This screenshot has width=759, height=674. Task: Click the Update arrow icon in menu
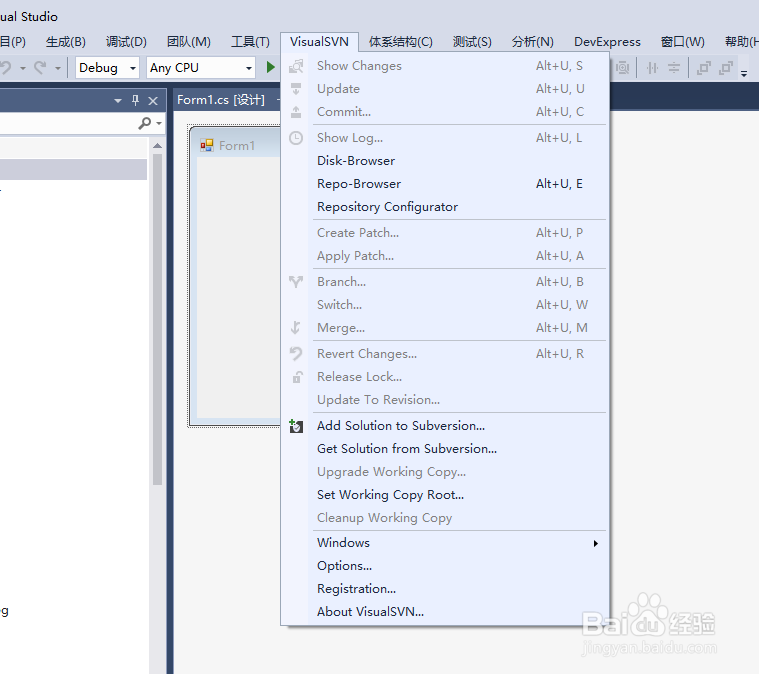pos(296,89)
